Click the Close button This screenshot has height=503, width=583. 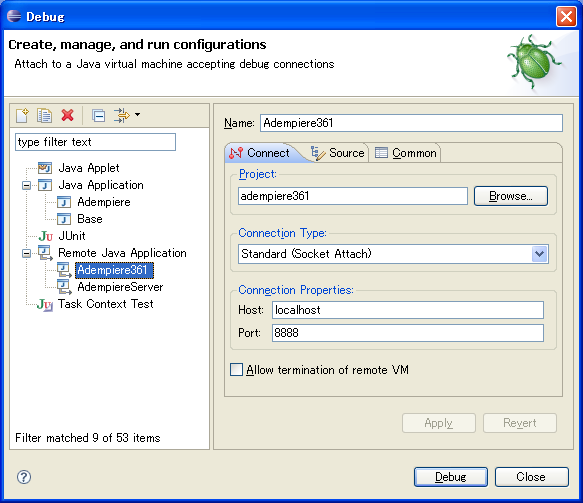tap(532, 477)
